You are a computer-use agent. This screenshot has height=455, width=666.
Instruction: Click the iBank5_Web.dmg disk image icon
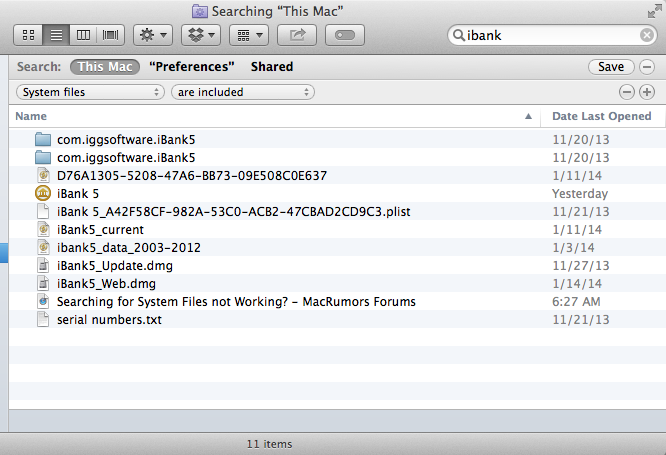(43, 283)
